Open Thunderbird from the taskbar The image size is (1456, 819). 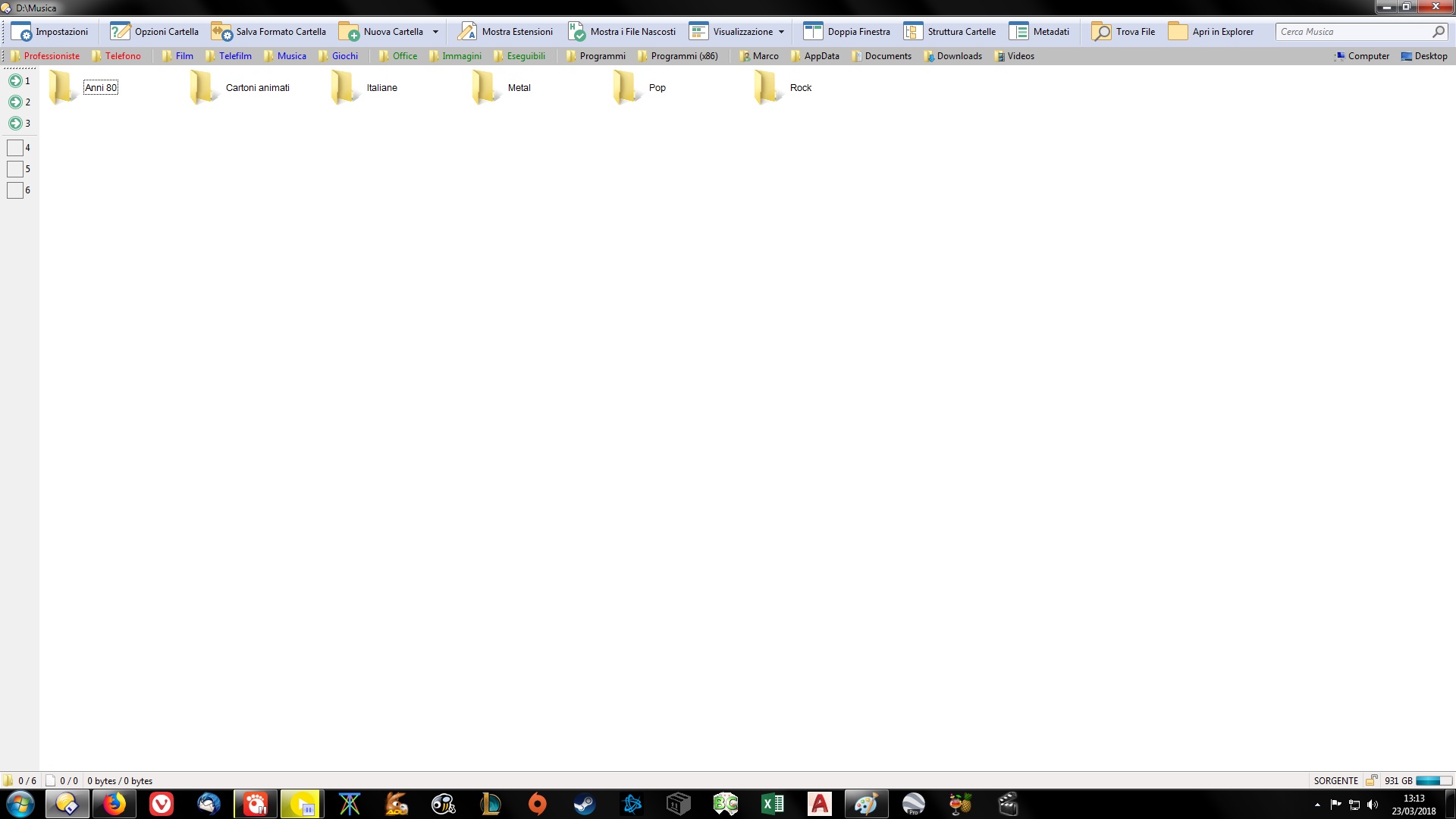click(209, 804)
